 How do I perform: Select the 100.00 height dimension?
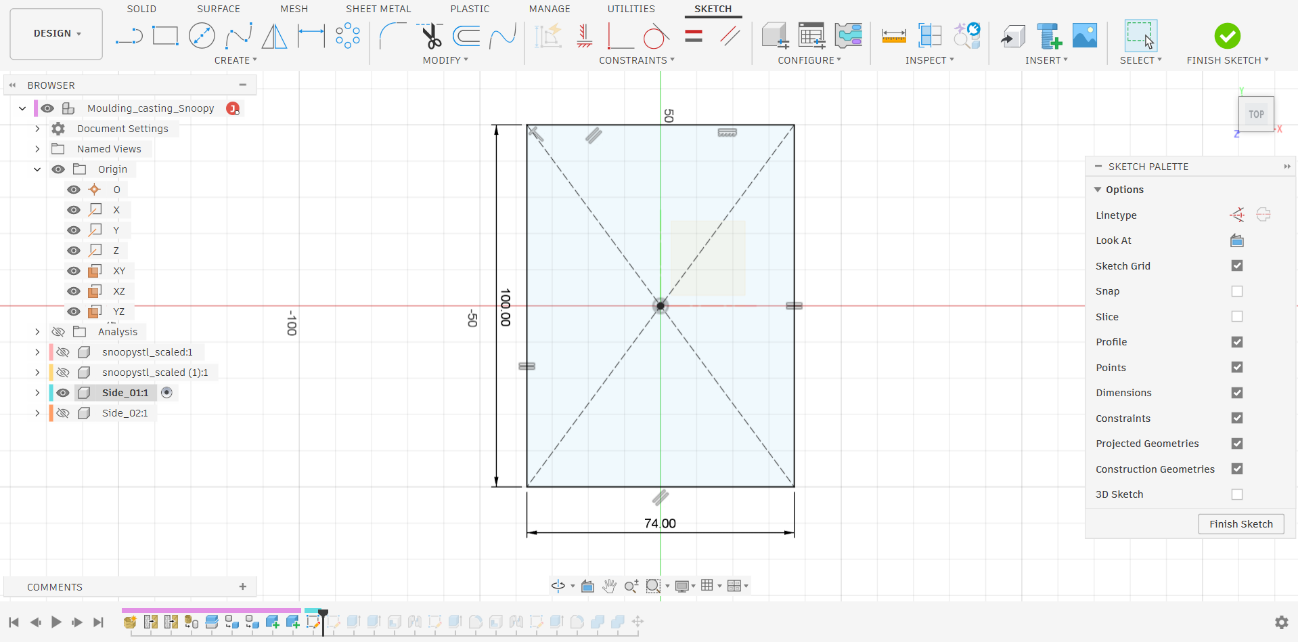coord(505,306)
